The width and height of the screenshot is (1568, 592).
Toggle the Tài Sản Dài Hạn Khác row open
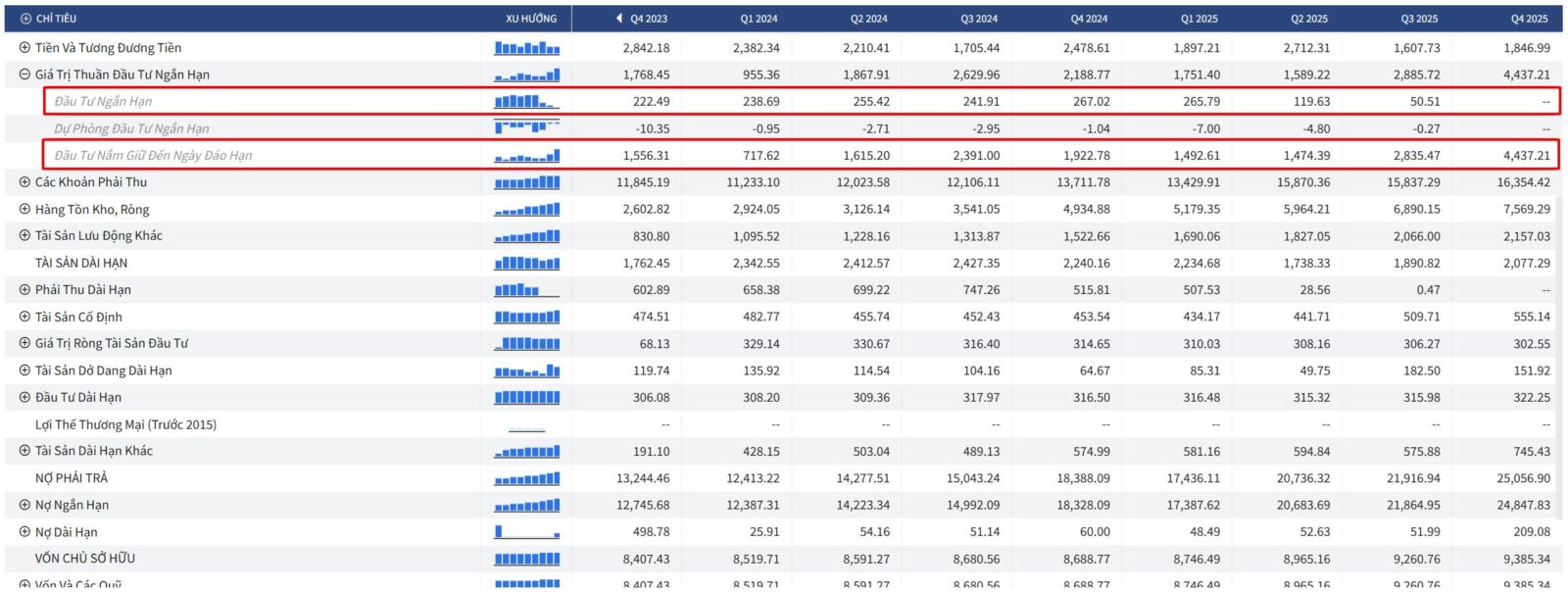(x=24, y=452)
